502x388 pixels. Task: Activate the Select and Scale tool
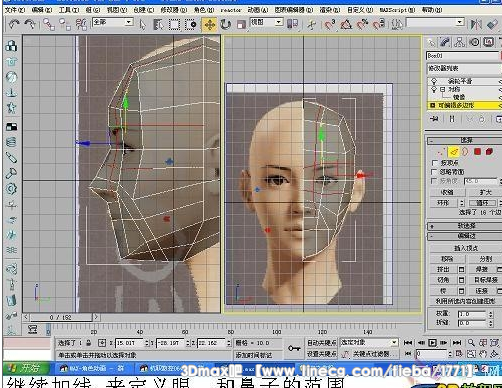[x=241, y=24]
